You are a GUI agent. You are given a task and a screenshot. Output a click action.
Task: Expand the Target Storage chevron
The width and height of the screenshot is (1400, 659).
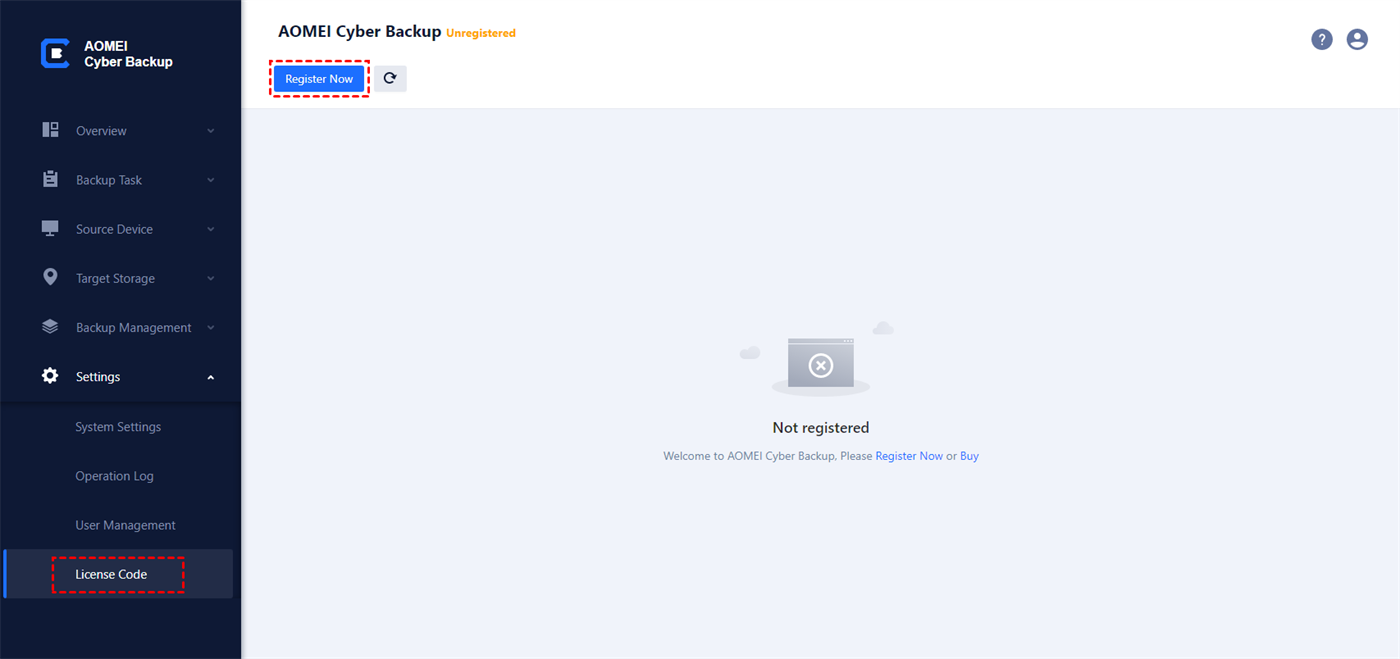coord(211,278)
